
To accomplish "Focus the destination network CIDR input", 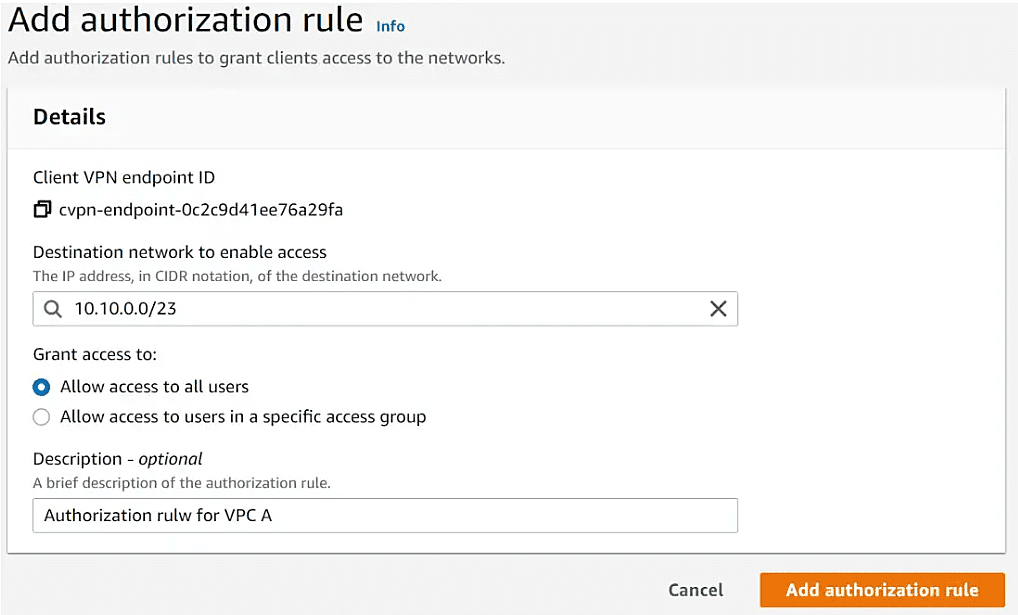I will pyautogui.click(x=385, y=308).
